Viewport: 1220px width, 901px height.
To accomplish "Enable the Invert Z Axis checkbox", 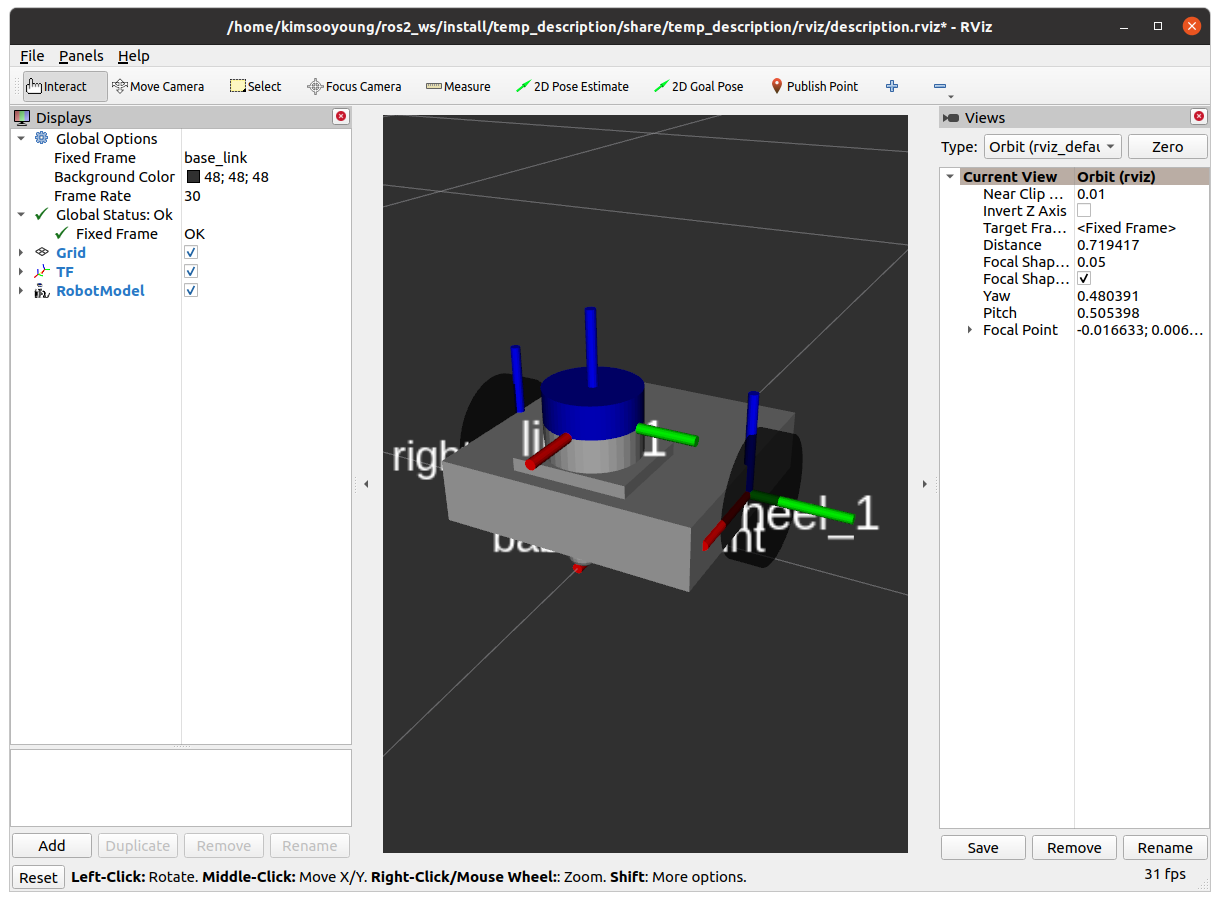I will click(1084, 211).
